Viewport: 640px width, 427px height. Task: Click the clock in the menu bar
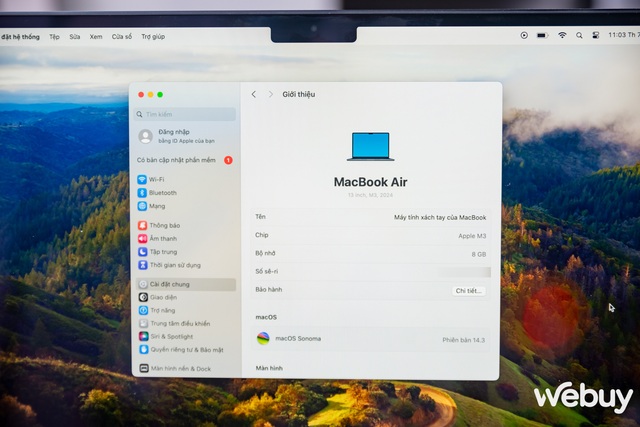coord(624,35)
